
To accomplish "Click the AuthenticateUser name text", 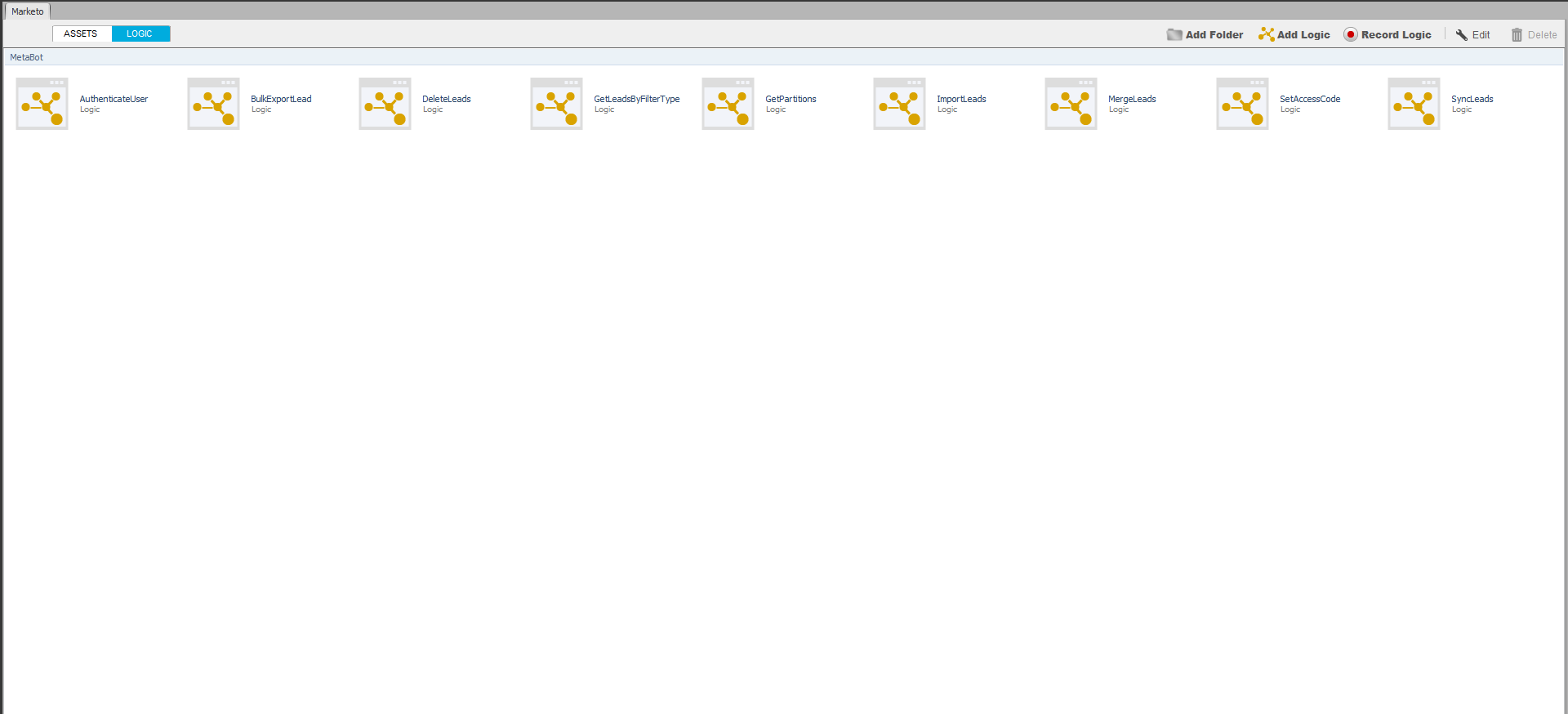I will (x=114, y=99).
